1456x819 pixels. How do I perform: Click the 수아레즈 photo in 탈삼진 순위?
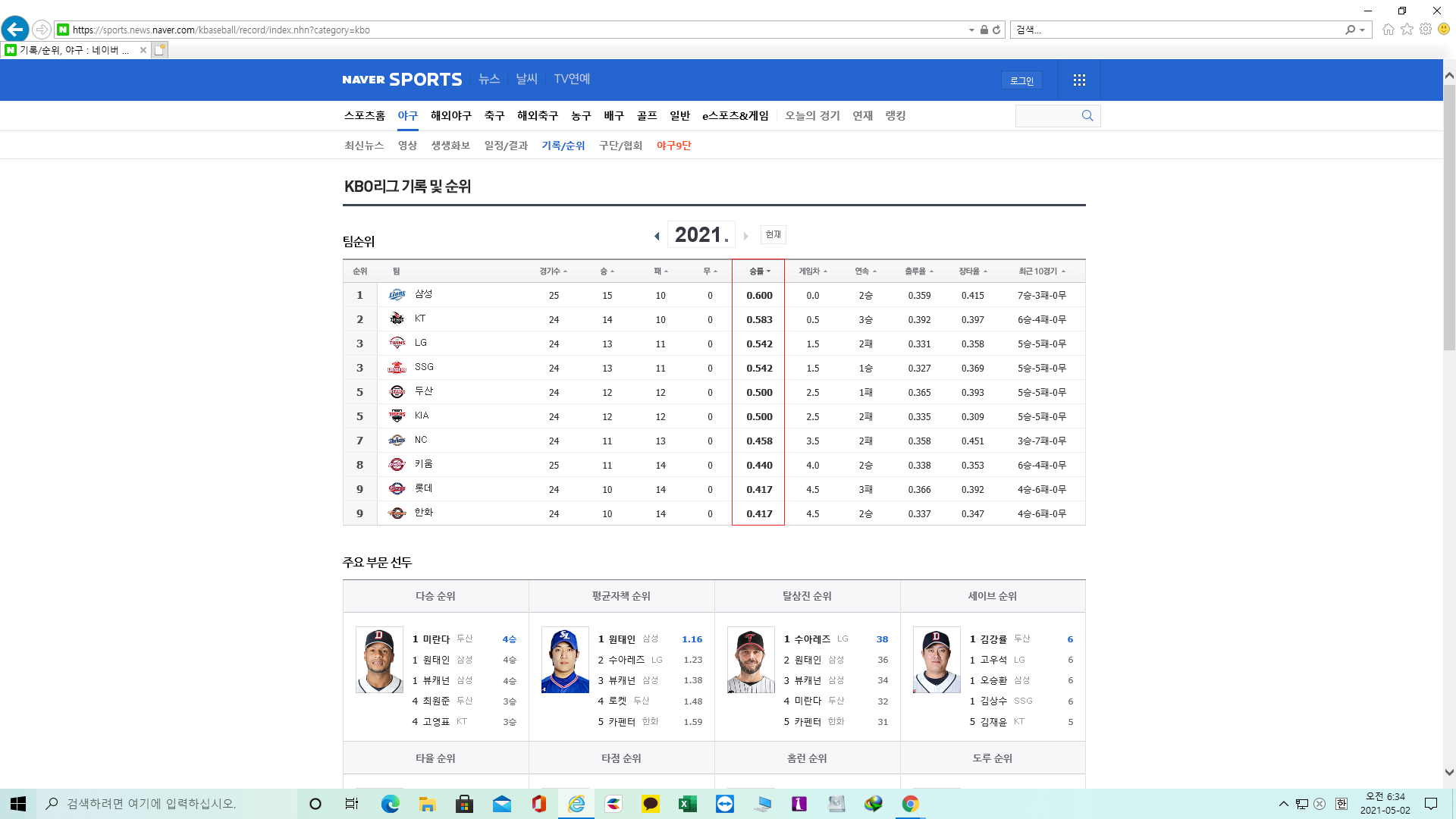coord(751,660)
